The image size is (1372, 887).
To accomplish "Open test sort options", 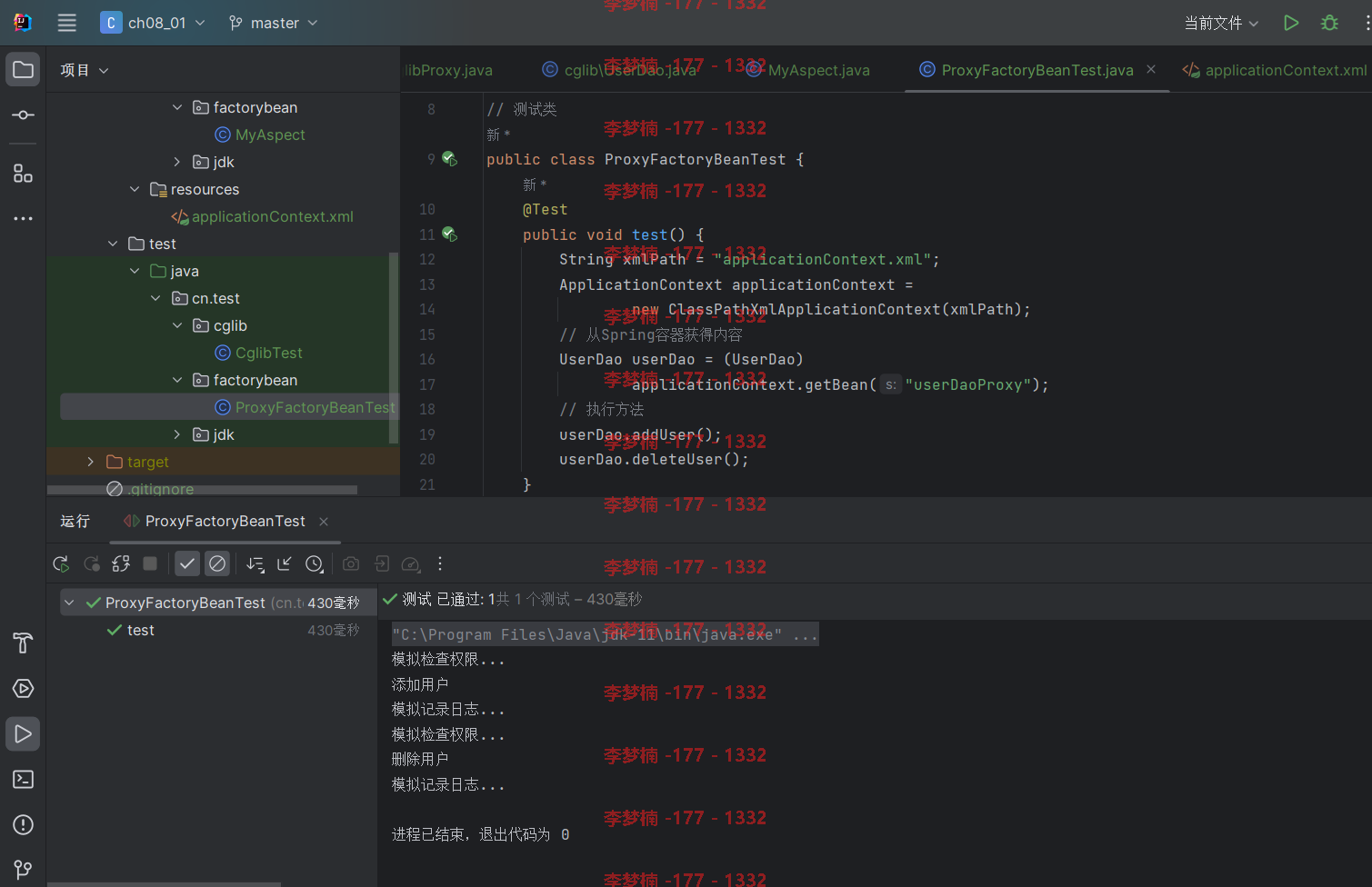I will pos(255,563).
